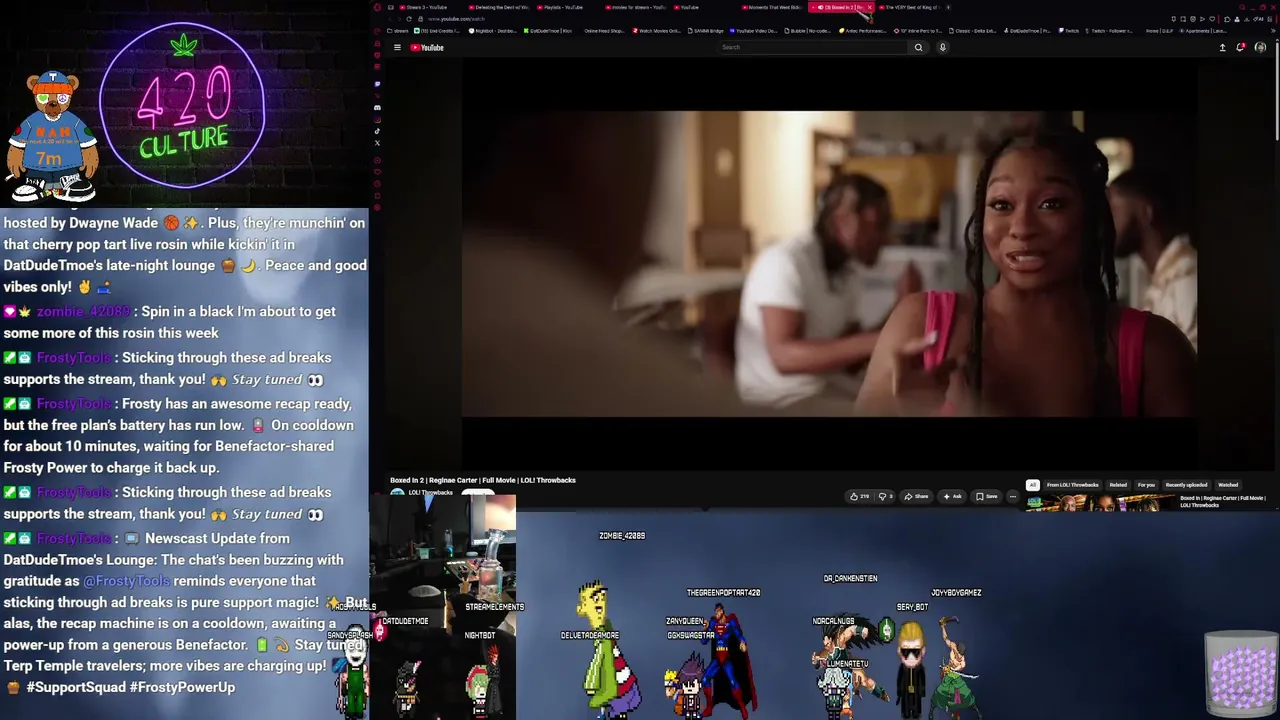Open the Watch Movies Online bookmark
The width and height of the screenshot is (1280, 720).
pos(657,31)
